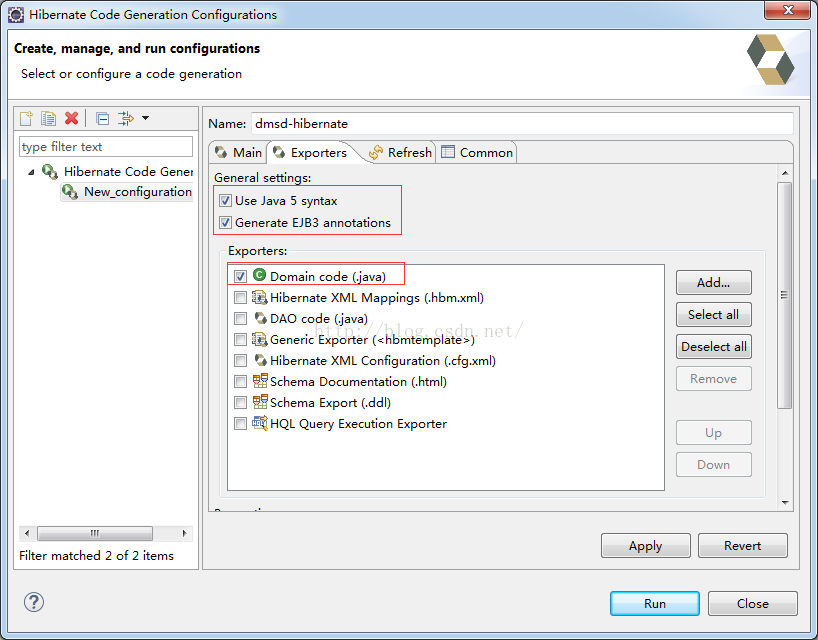Close the configurations dialog via the Close button
This screenshot has height=640, width=818.
point(752,603)
